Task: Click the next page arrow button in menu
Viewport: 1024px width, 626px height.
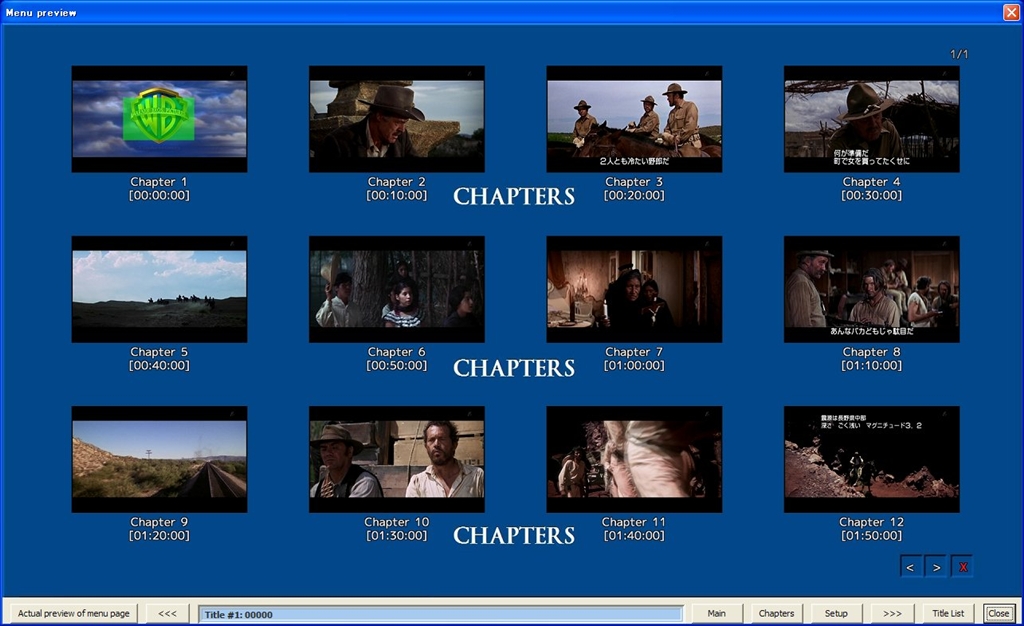Action: 936,567
